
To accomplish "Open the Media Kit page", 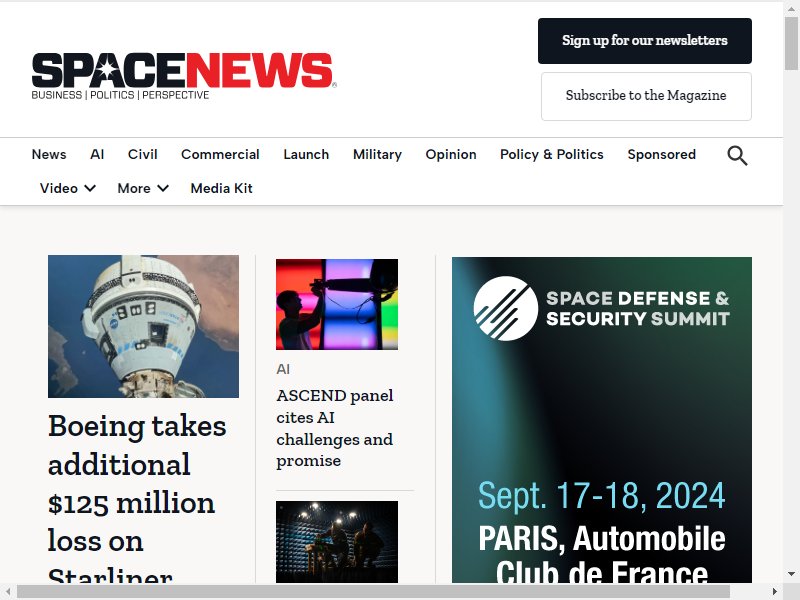I will 221,188.
